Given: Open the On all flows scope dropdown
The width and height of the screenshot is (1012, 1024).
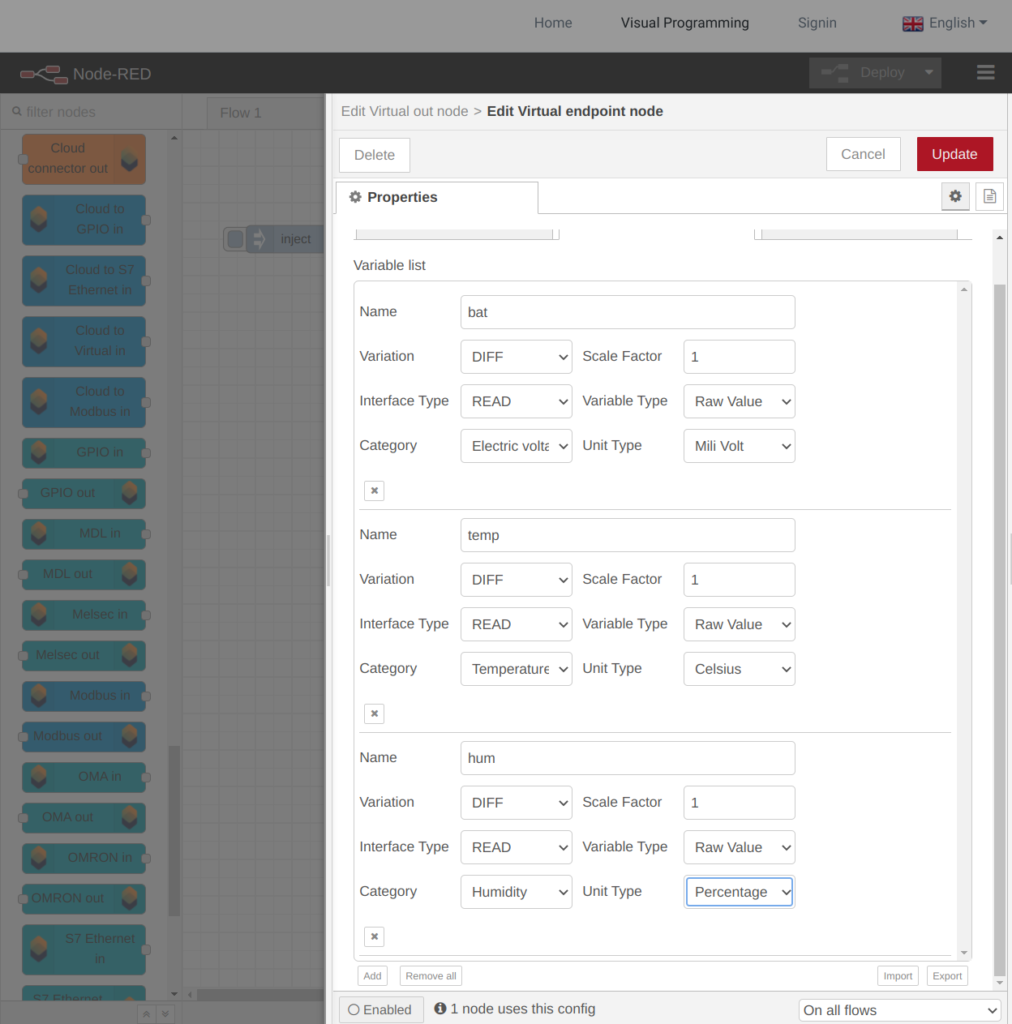Looking at the screenshot, I should click(900, 1010).
